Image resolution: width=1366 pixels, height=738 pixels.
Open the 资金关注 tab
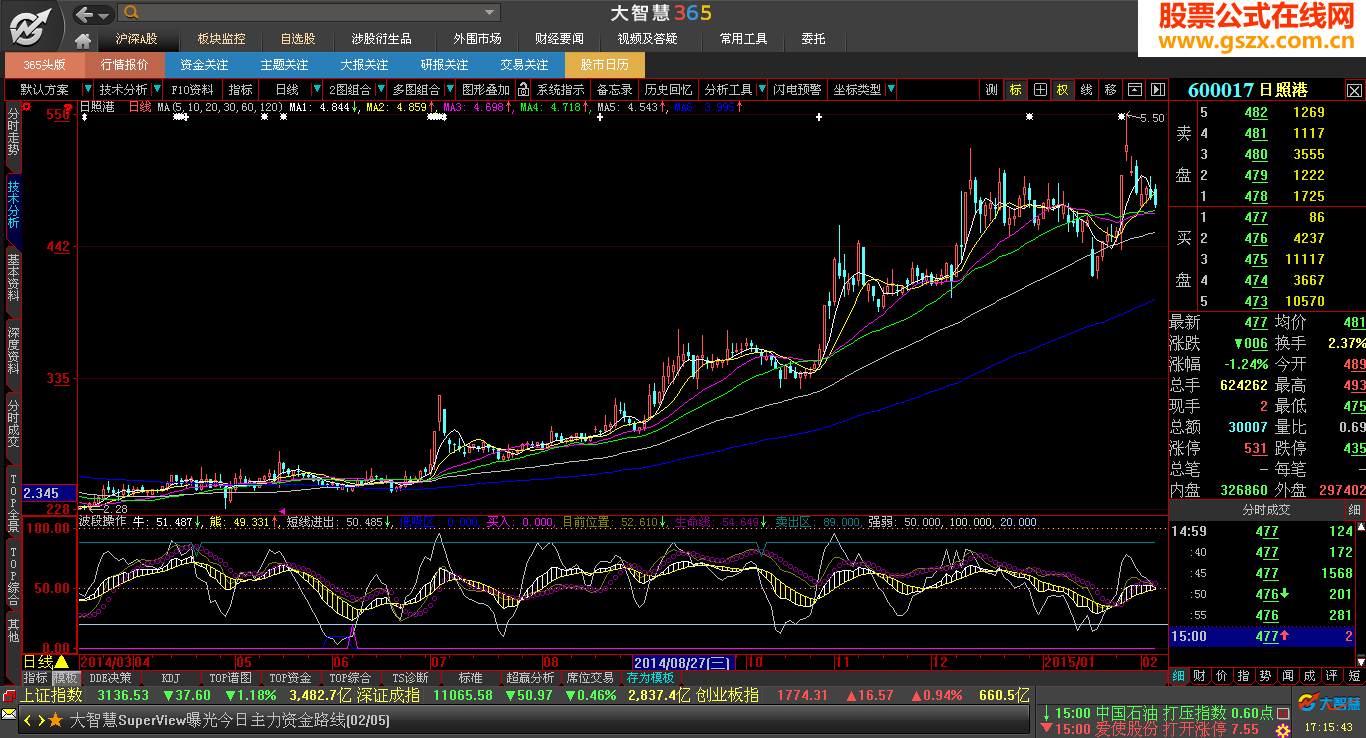pos(204,64)
